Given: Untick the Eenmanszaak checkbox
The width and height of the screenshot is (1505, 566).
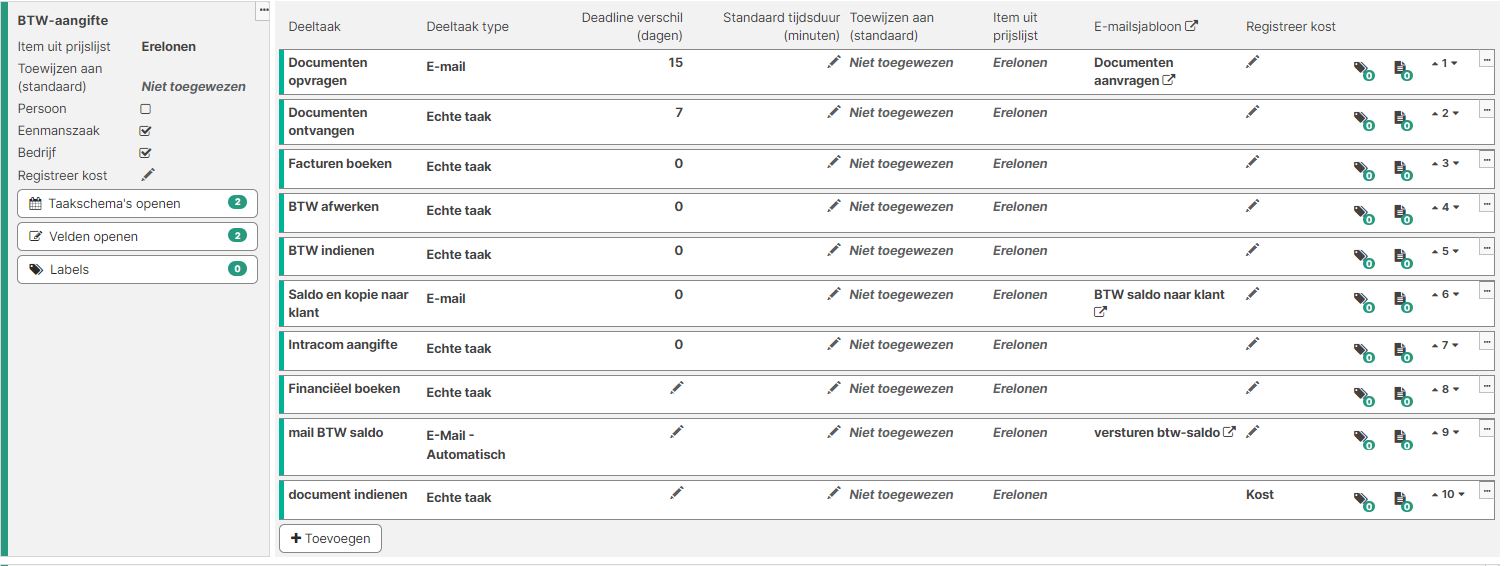Looking at the screenshot, I should pyautogui.click(x=145, y=131).
